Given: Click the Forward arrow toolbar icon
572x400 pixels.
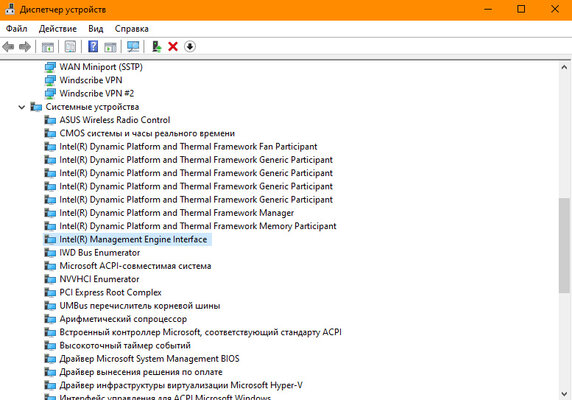Looking at the screenshot, I should 25,47.
